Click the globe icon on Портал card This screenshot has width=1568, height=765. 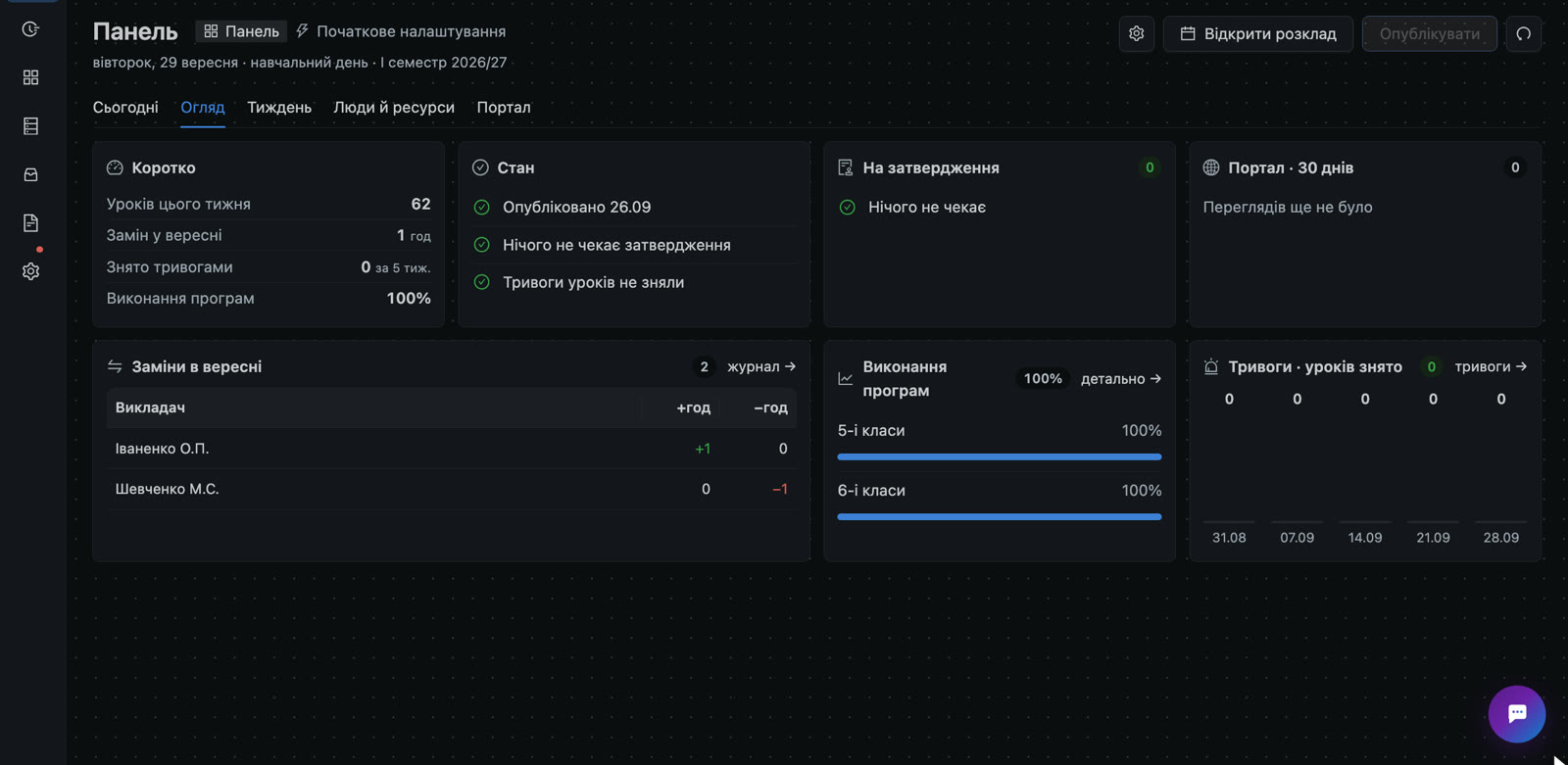[1211, 167]
